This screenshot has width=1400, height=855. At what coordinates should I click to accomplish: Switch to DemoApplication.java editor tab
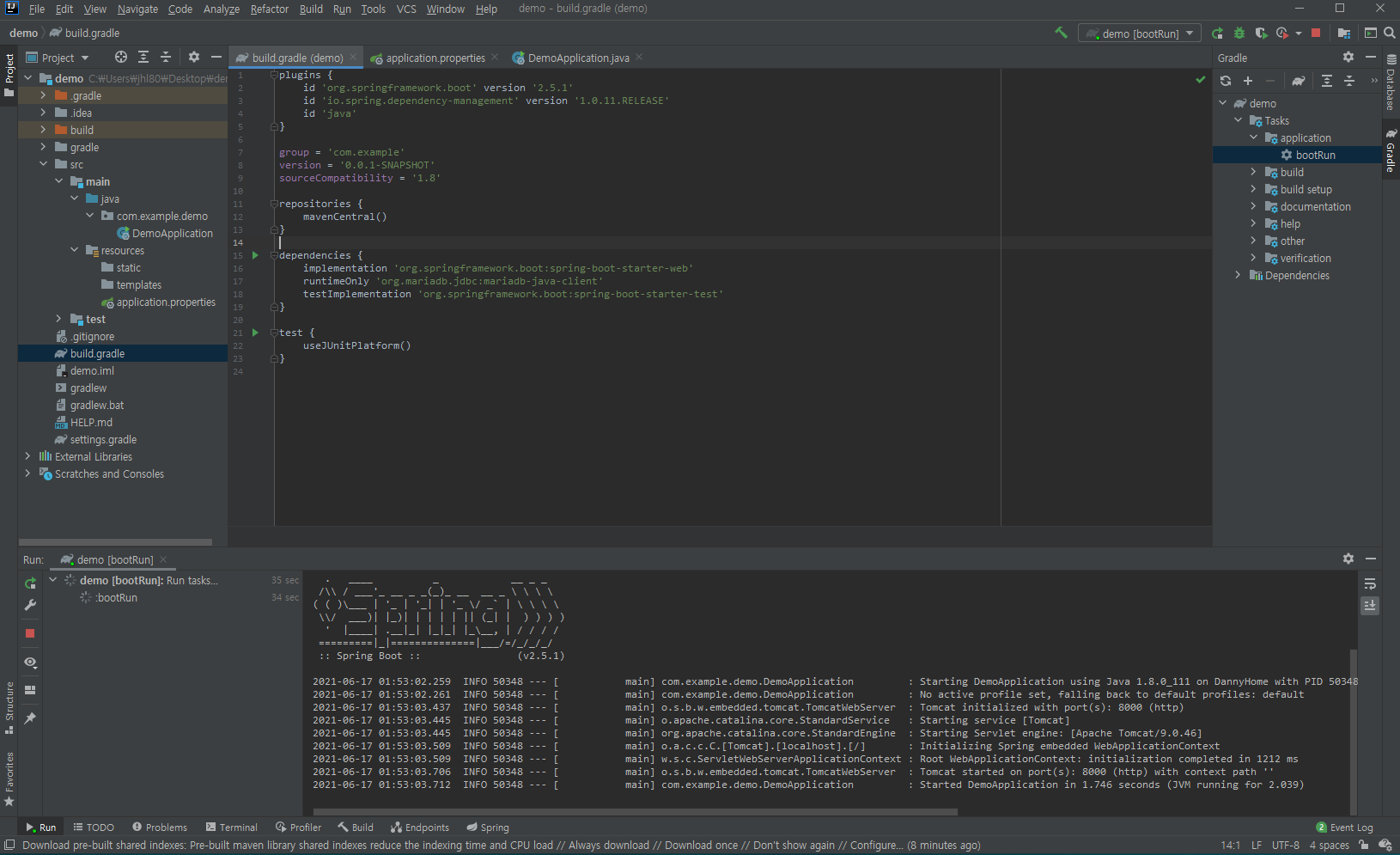pos(578,58)
